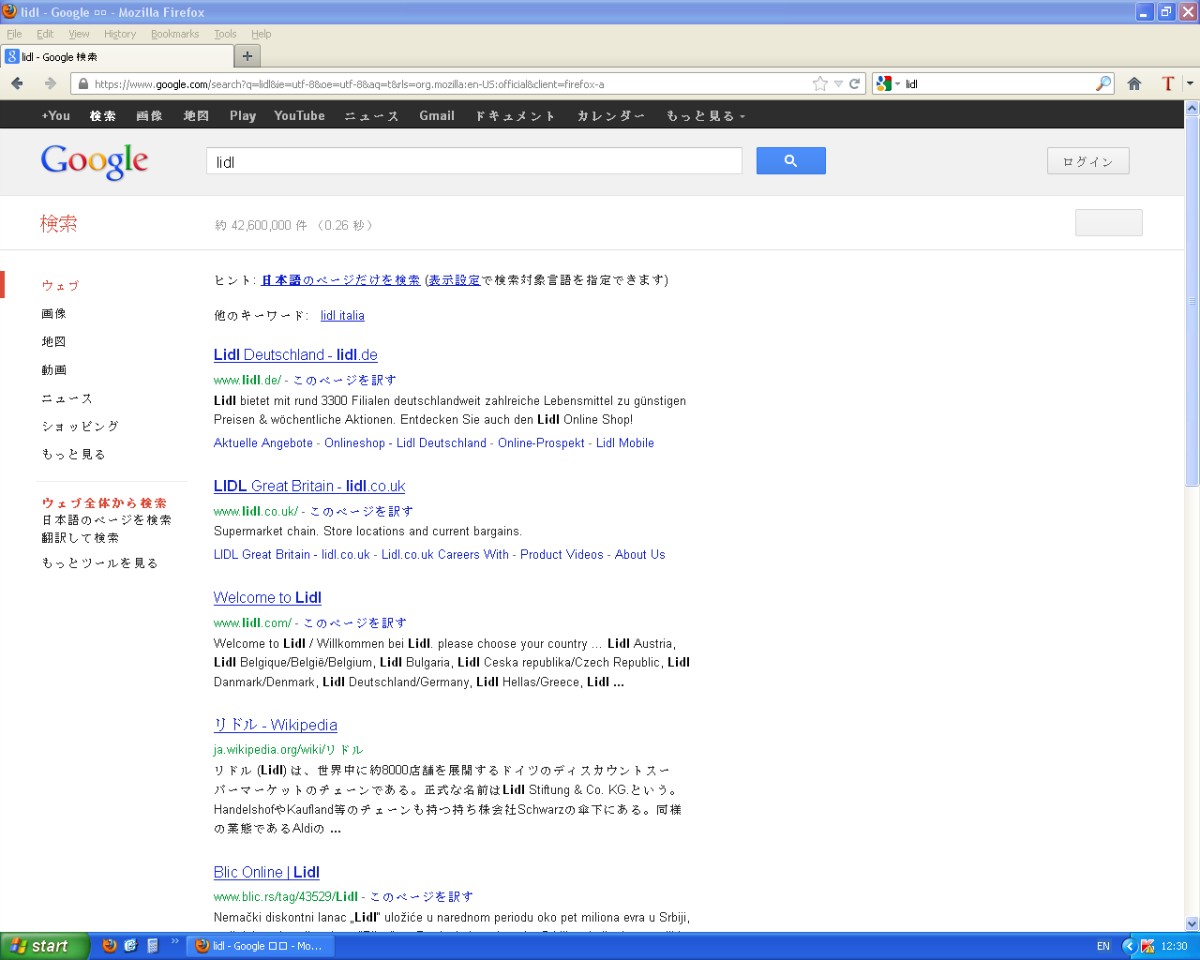Open the URL history dropdown arrow
The height and width of the screenshot is (960, 1200).
pyautogui.click(x=838, y=84)
